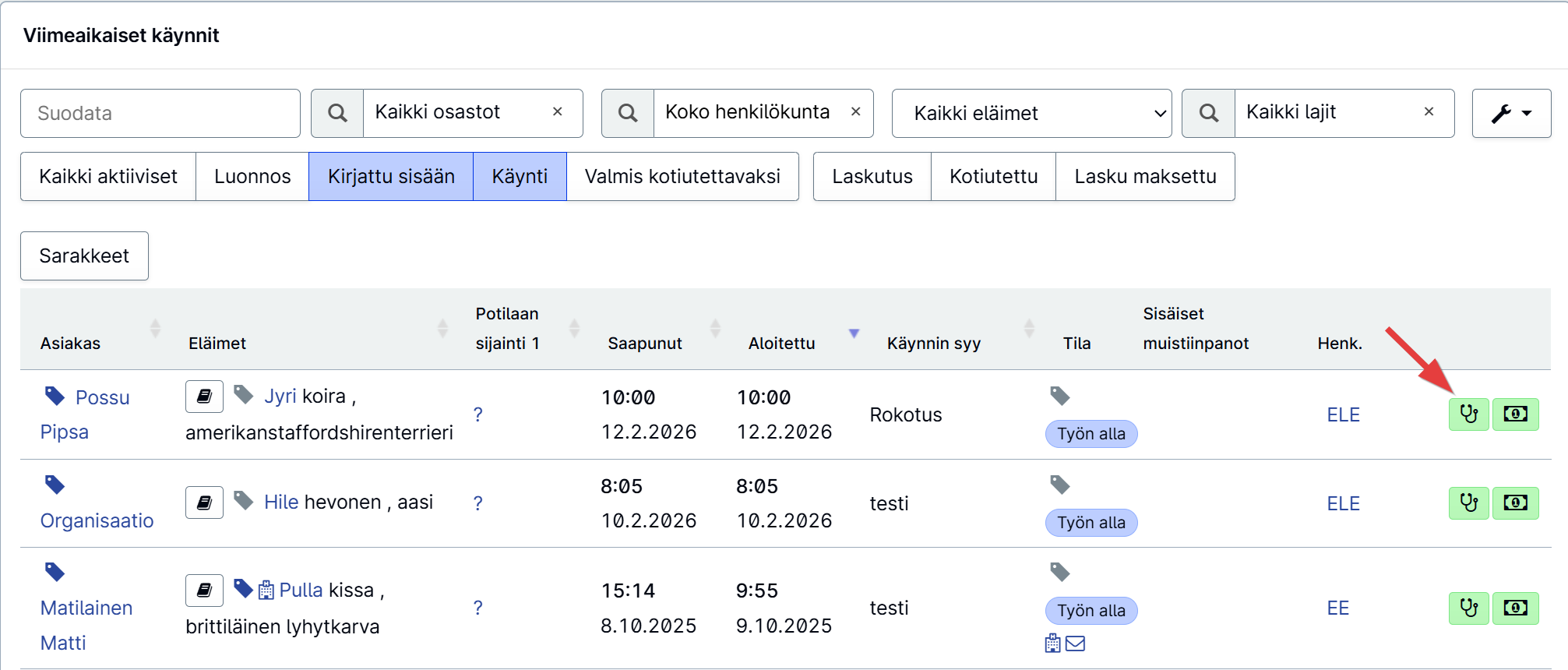Open stethoscope visit icon for Possu Pipsa
The width and height of the screenshot is (1568, 670).
coord(1468,414)
